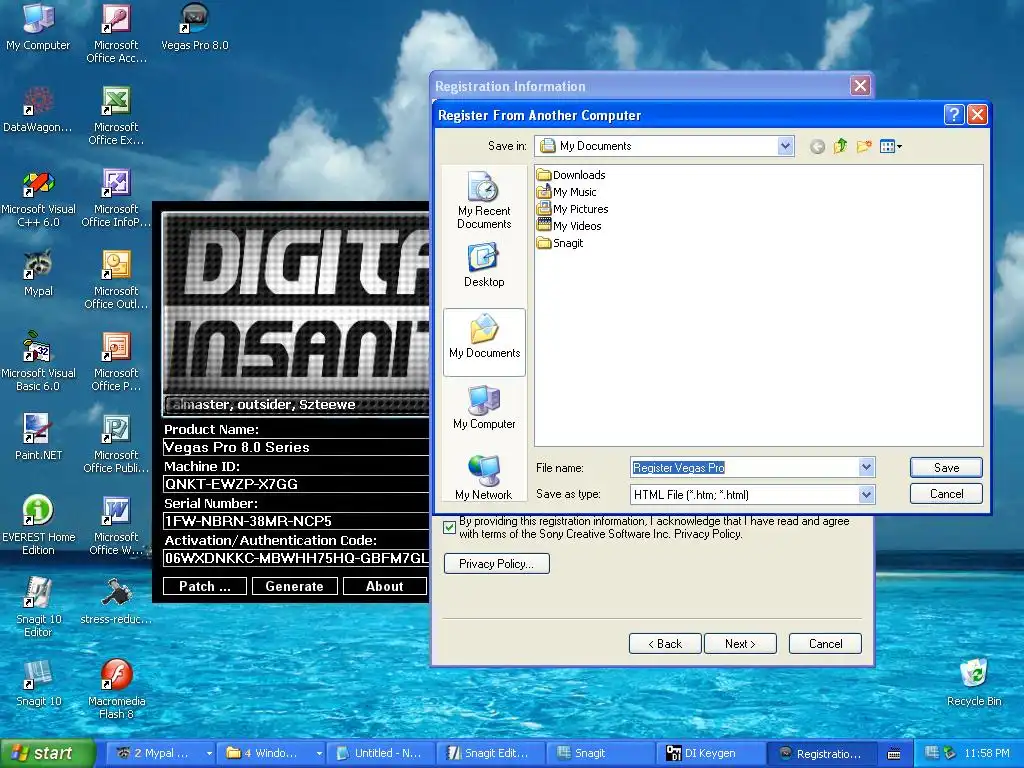Switch to DI Keygen taskbar item
The image size is (1024, 768).
[709, 754]
